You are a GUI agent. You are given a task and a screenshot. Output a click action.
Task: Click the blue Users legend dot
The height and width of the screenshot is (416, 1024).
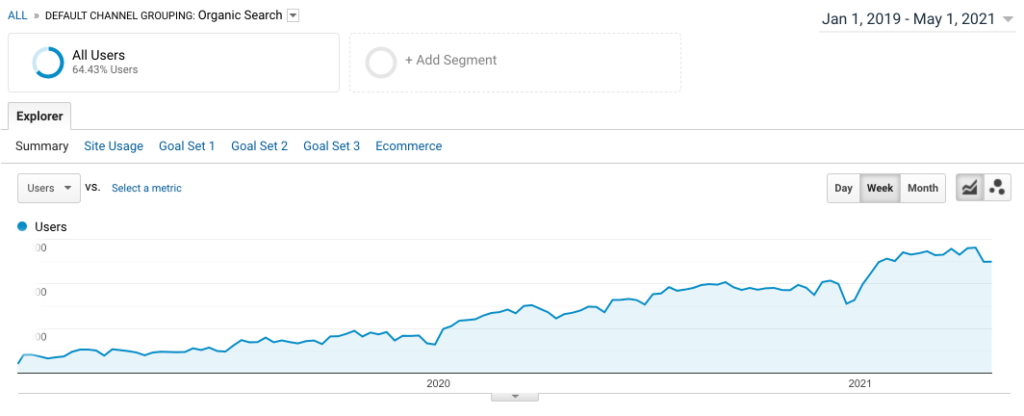(23, 227)
